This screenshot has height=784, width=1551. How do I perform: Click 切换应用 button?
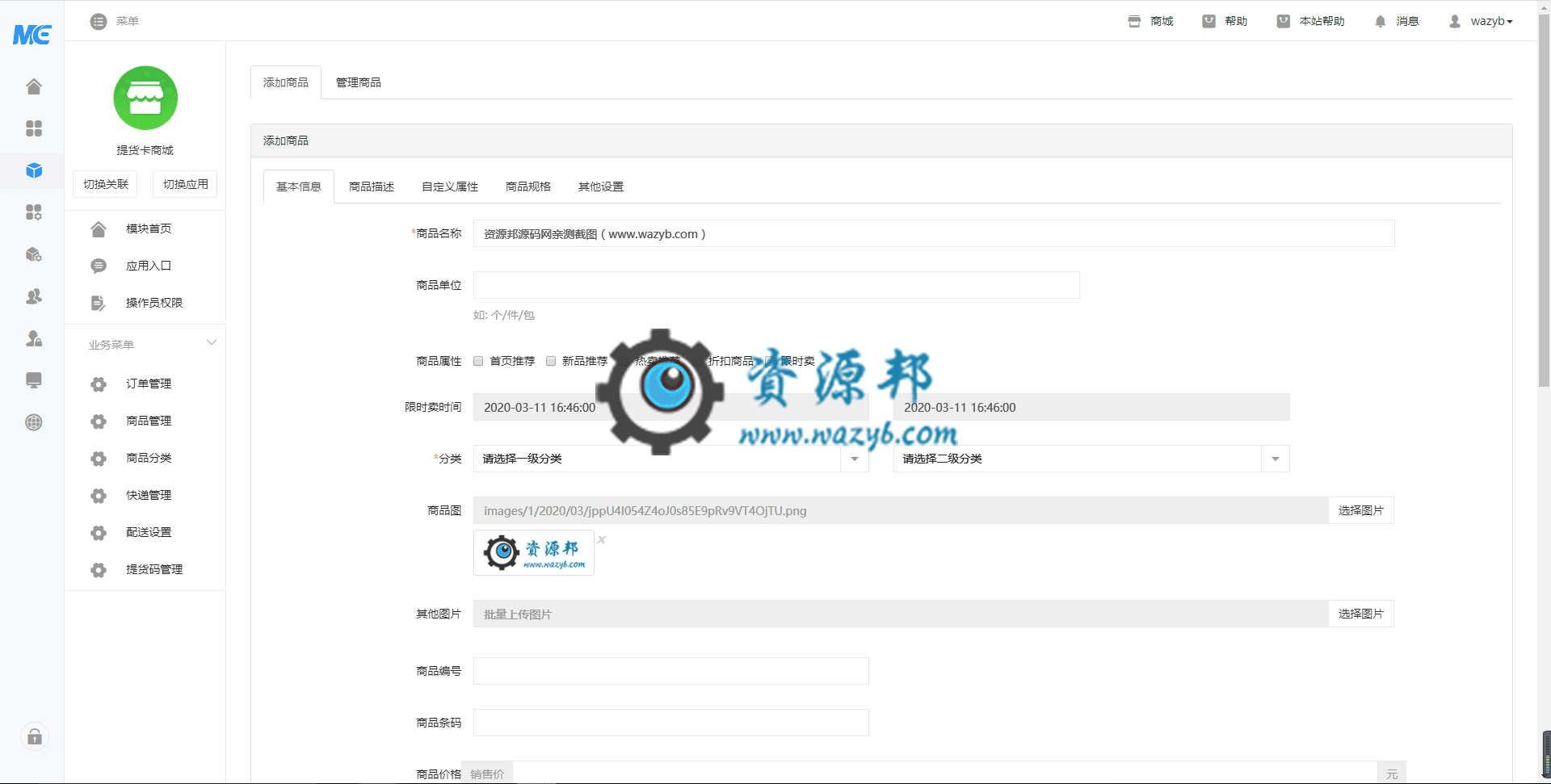click(x=186, y=184)
